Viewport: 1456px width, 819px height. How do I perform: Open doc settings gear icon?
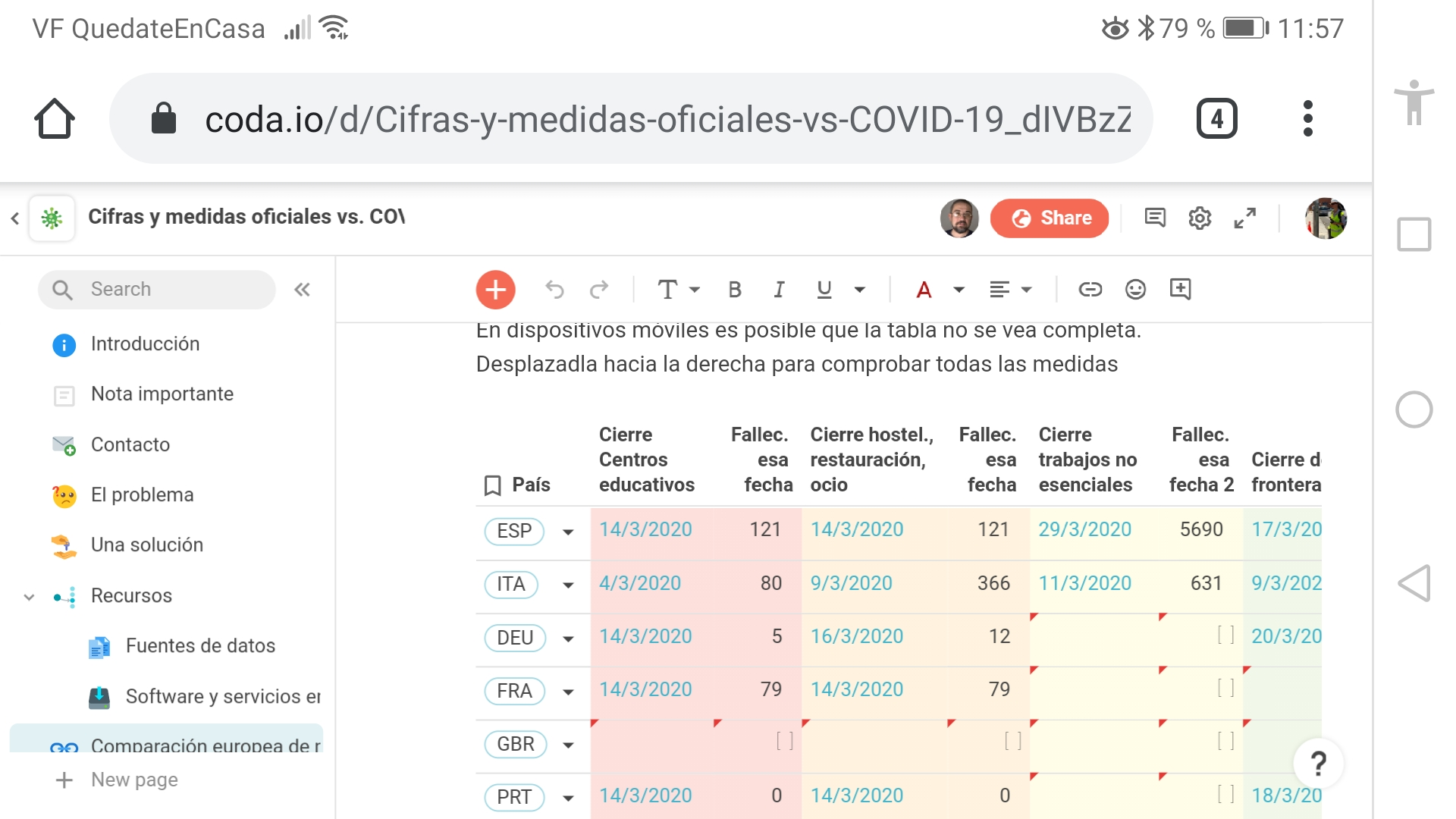pyautogui.click(x=1200, y=218)
